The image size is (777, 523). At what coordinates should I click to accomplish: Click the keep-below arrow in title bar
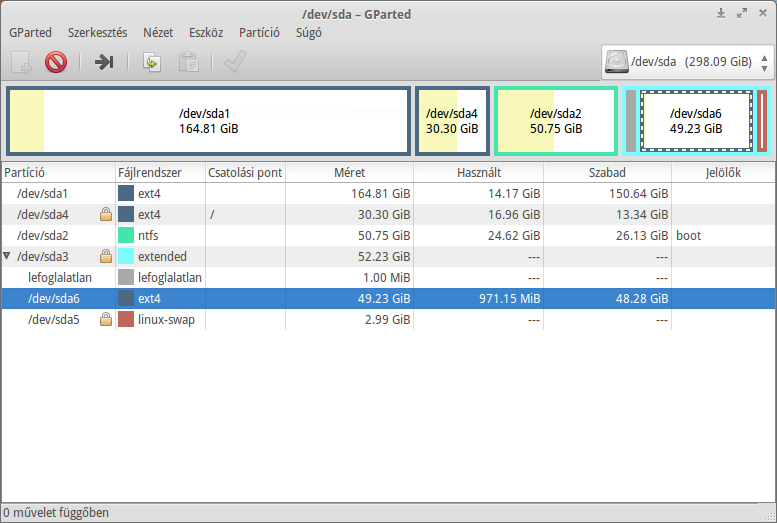721,13
